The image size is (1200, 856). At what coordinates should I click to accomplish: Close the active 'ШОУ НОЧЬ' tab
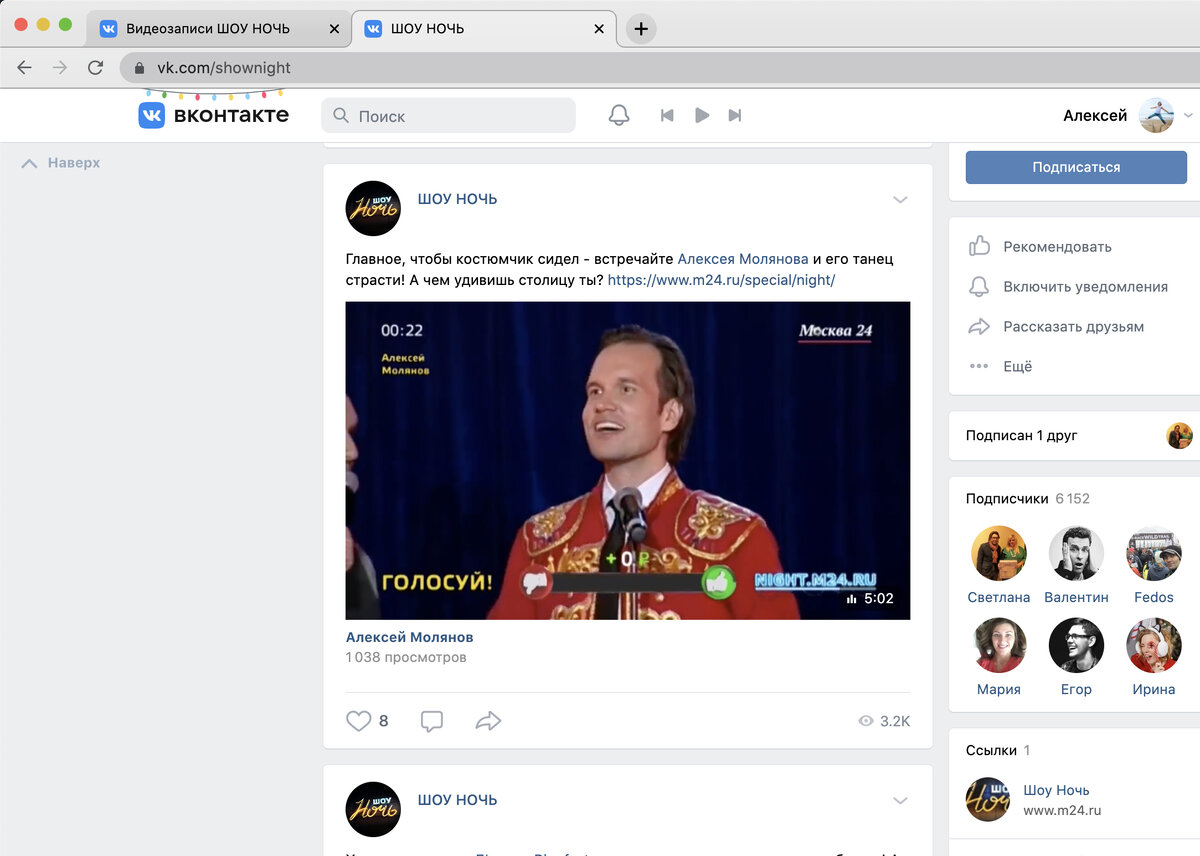[599, 29]
